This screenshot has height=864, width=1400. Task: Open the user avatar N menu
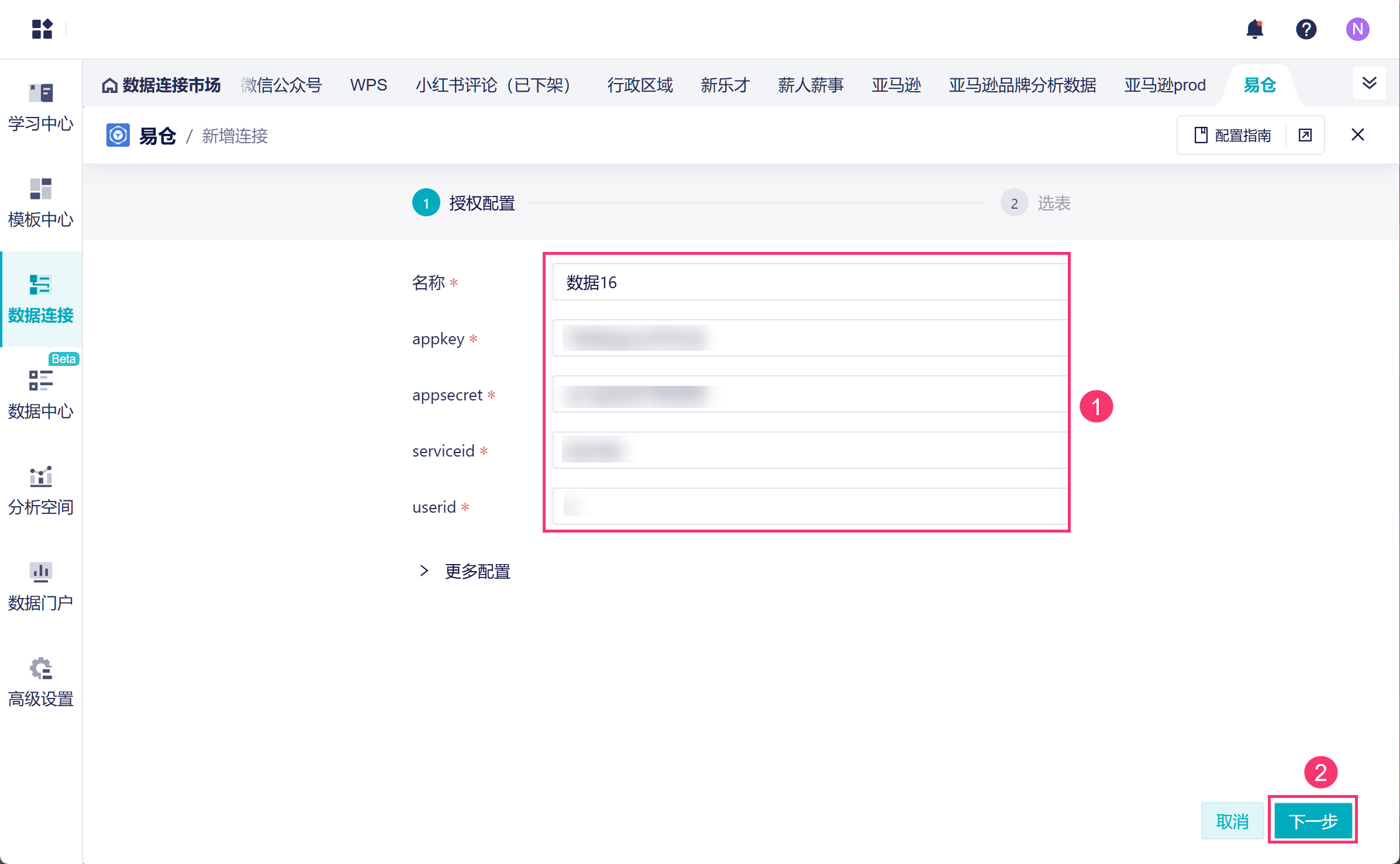click(x=1357, y=29)
